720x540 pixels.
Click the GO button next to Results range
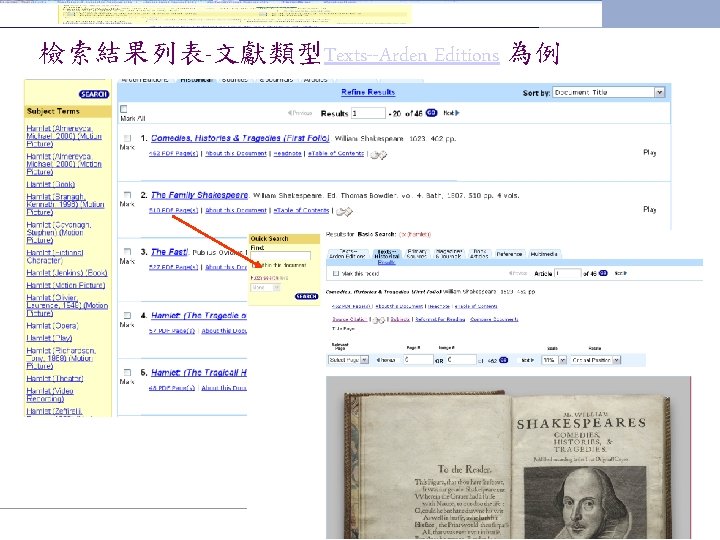coord(432,113)
